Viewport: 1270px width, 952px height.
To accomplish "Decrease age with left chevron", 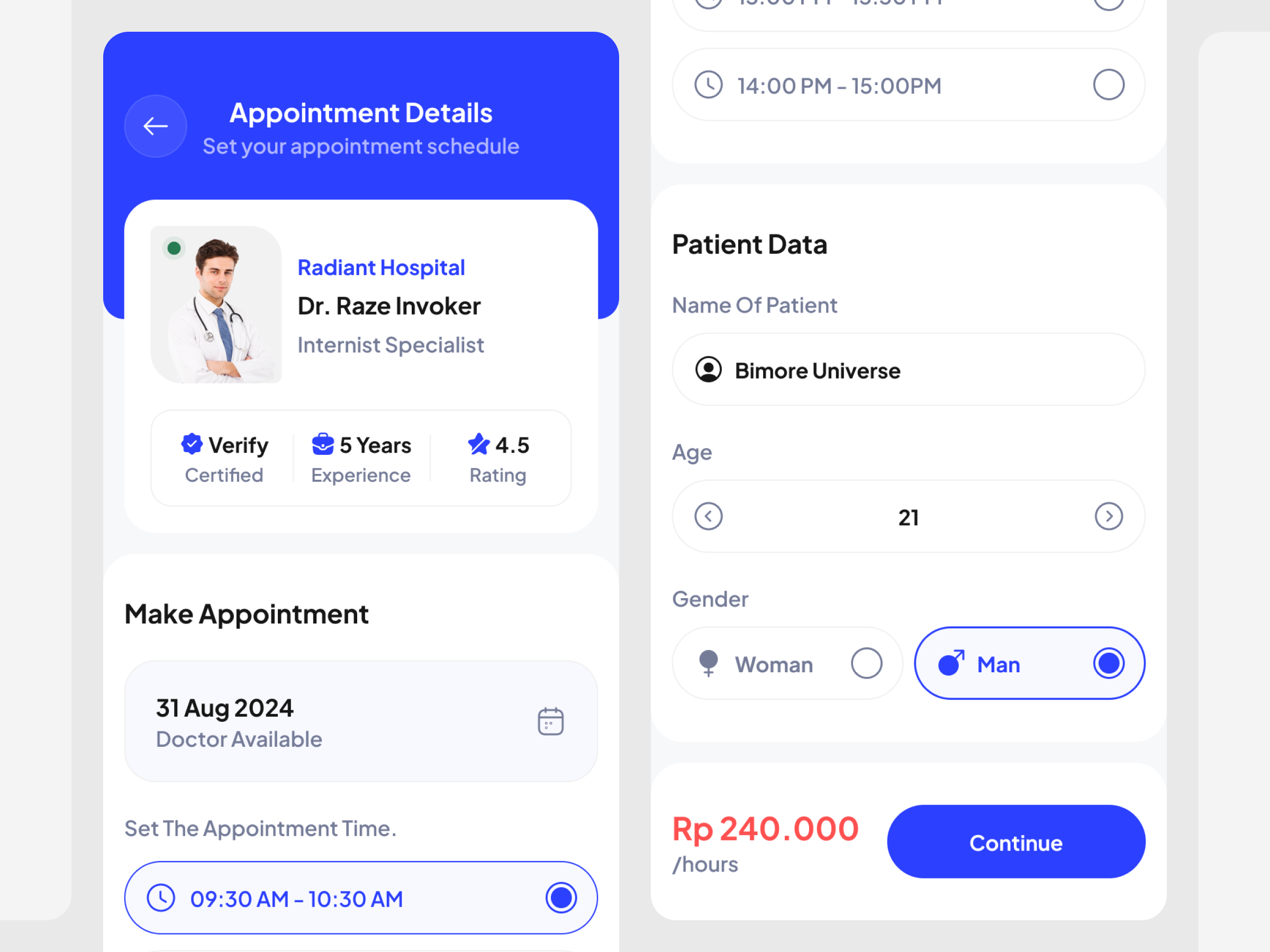I will click(x=709, y=516).
